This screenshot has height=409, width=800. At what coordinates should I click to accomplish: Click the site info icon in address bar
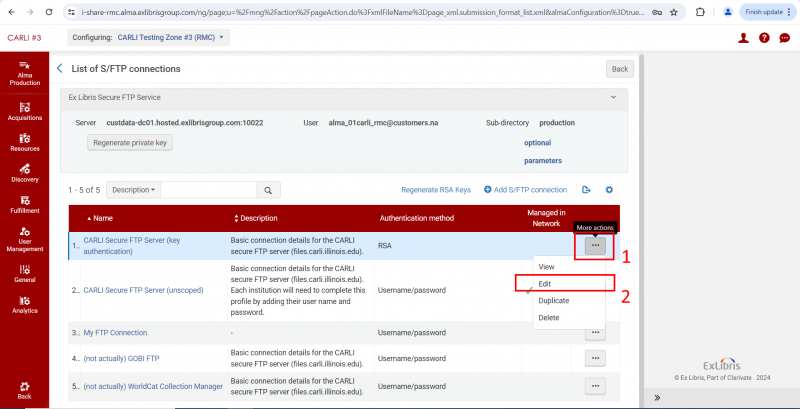[72, 12]
